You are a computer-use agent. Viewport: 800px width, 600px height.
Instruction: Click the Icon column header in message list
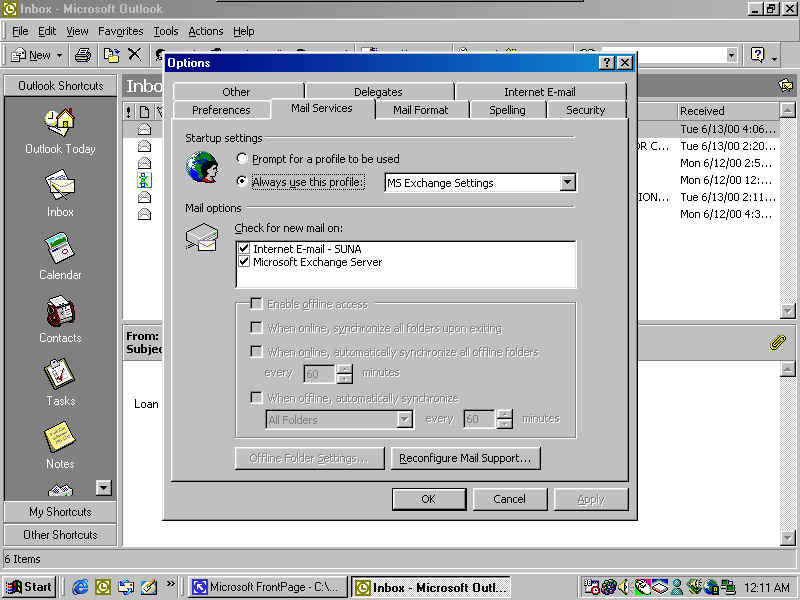point(144,111)
